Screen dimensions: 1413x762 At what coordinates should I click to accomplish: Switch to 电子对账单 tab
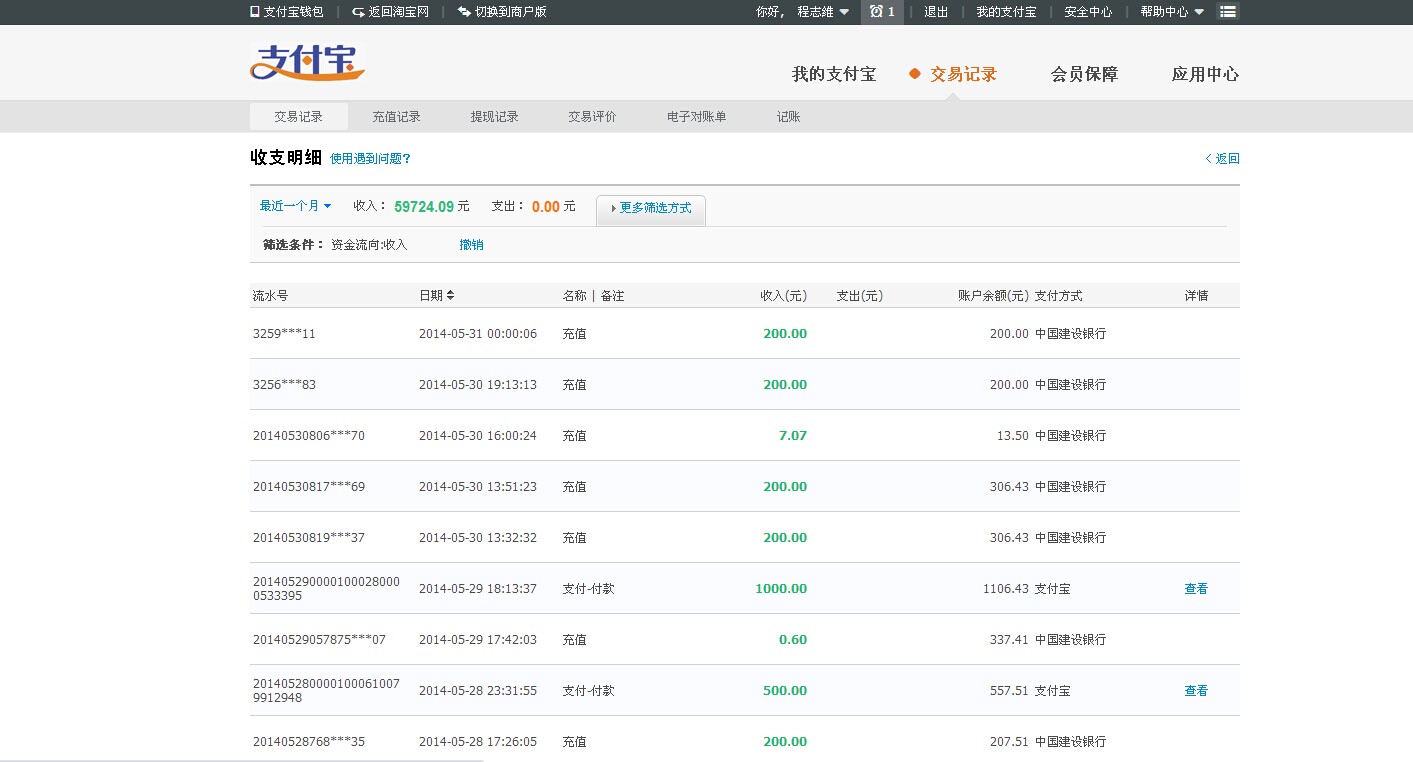coord(696,117)
